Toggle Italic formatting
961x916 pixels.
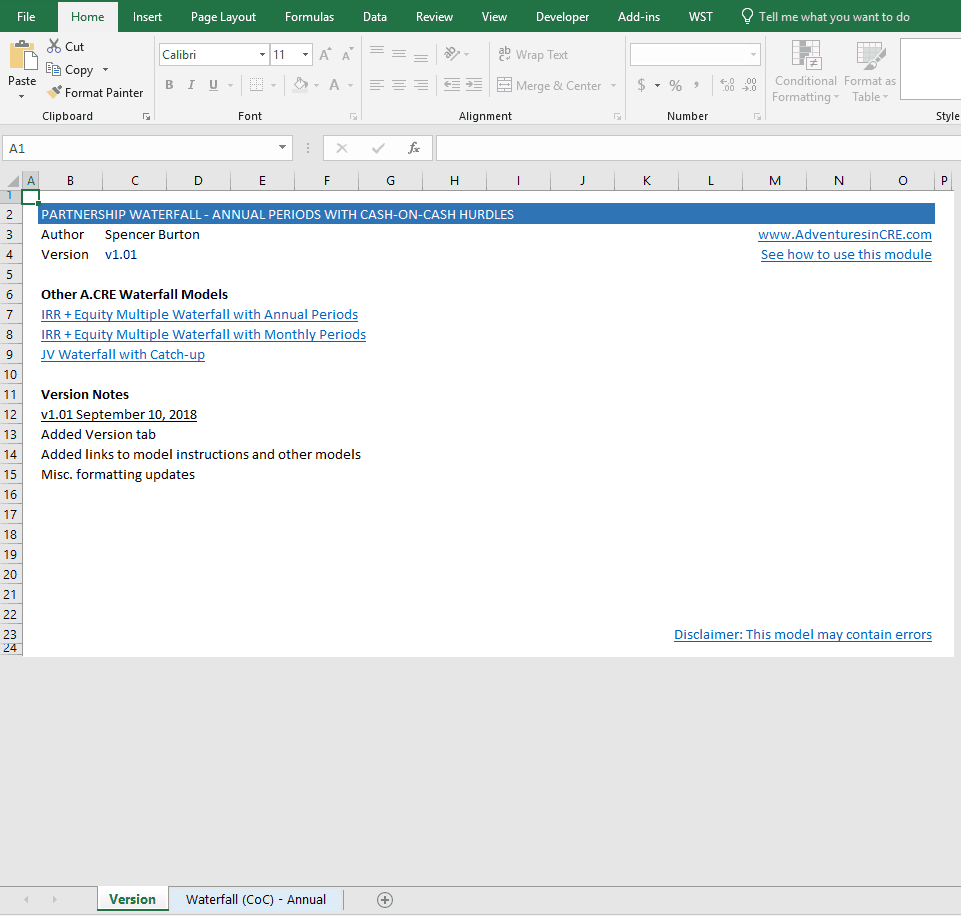pyautogui.click(x=191, y=86)
